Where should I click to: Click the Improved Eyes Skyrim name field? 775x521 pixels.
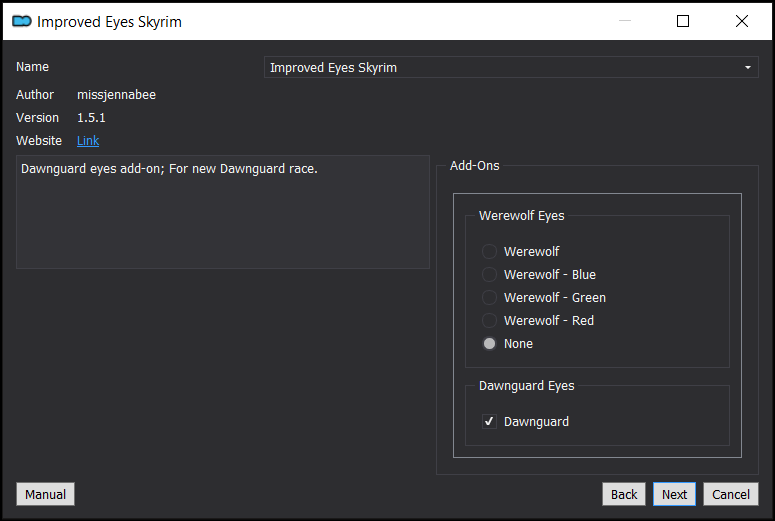(511, 67)
